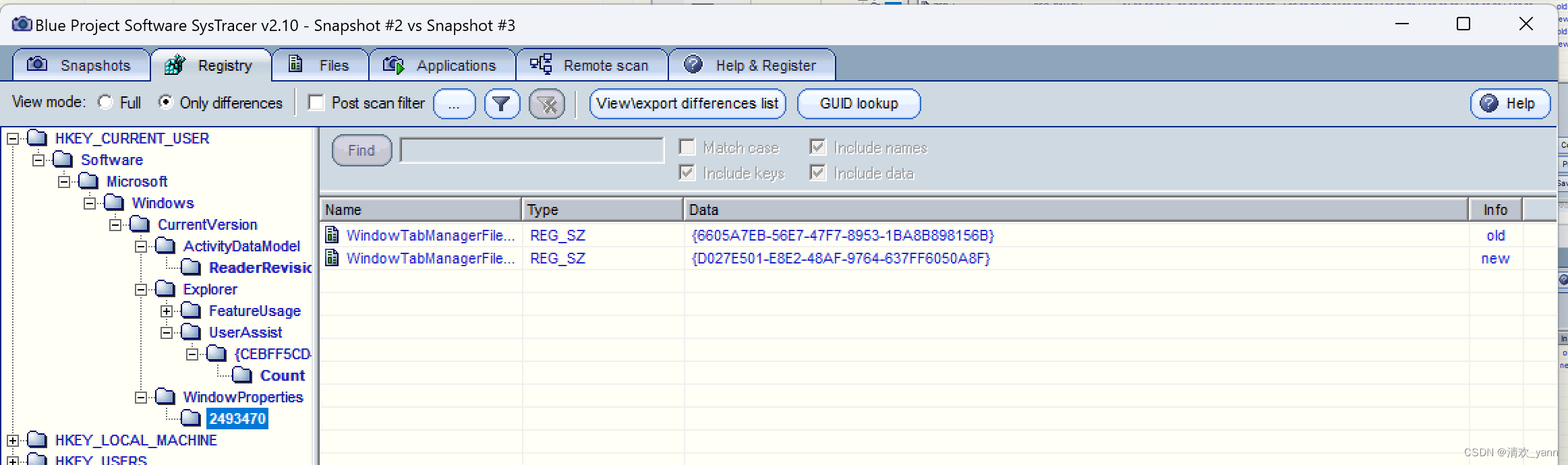Toggle the Match case checkbox
The height and width of the screenshot is (465, 1568).
(x=687, y=147)
